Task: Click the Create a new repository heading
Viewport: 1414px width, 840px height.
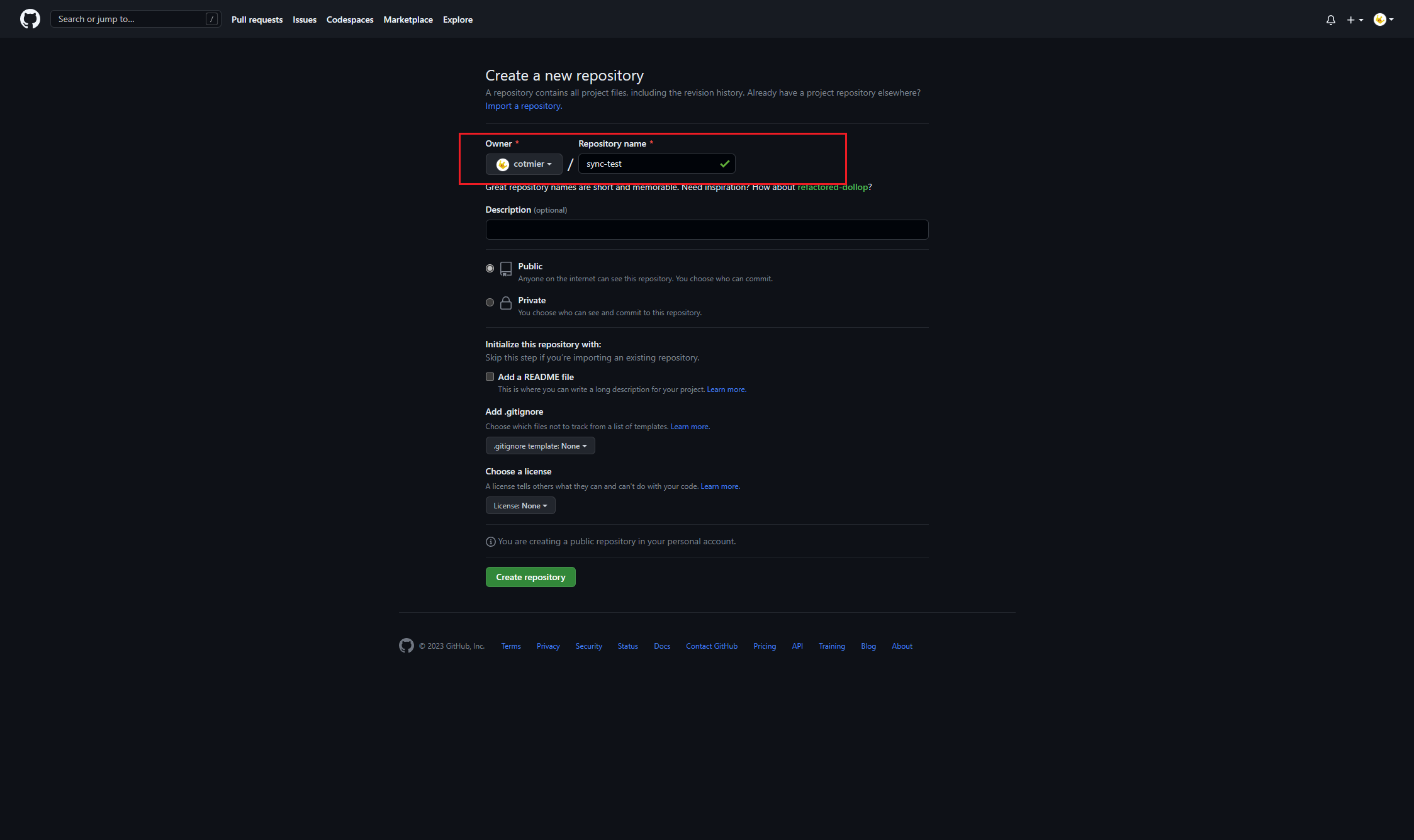Action: pos(564,76)
